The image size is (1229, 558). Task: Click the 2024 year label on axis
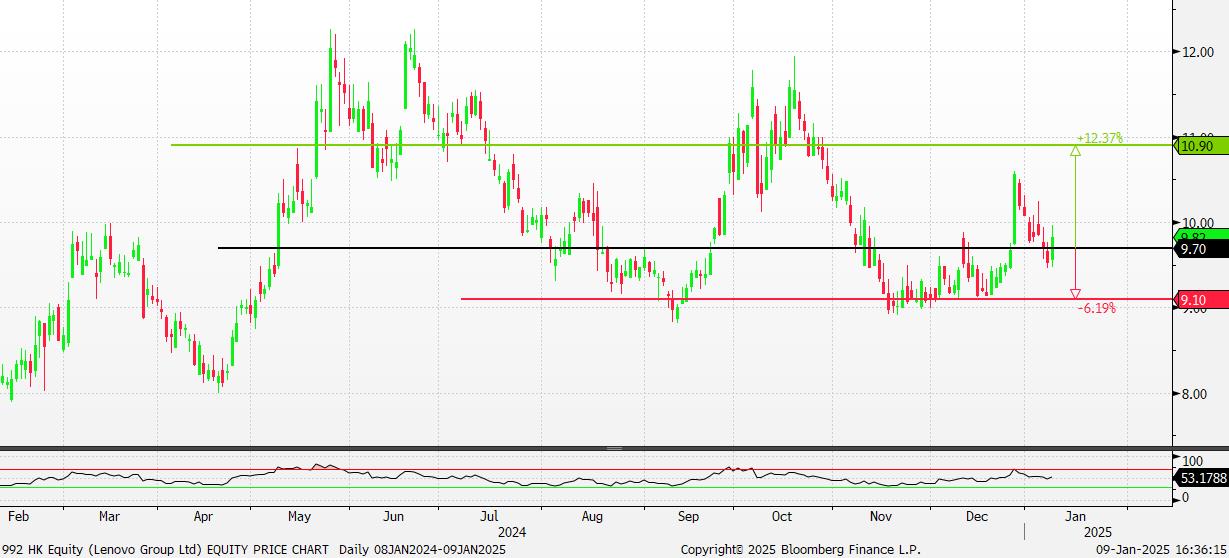tap(511, 532)
